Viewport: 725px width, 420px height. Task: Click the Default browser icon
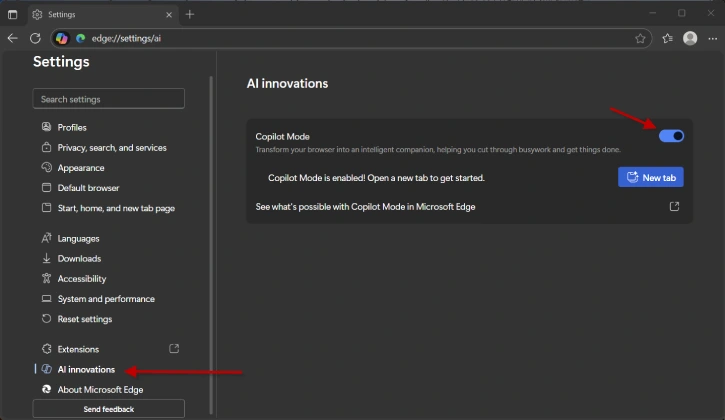tap(46, 187)
